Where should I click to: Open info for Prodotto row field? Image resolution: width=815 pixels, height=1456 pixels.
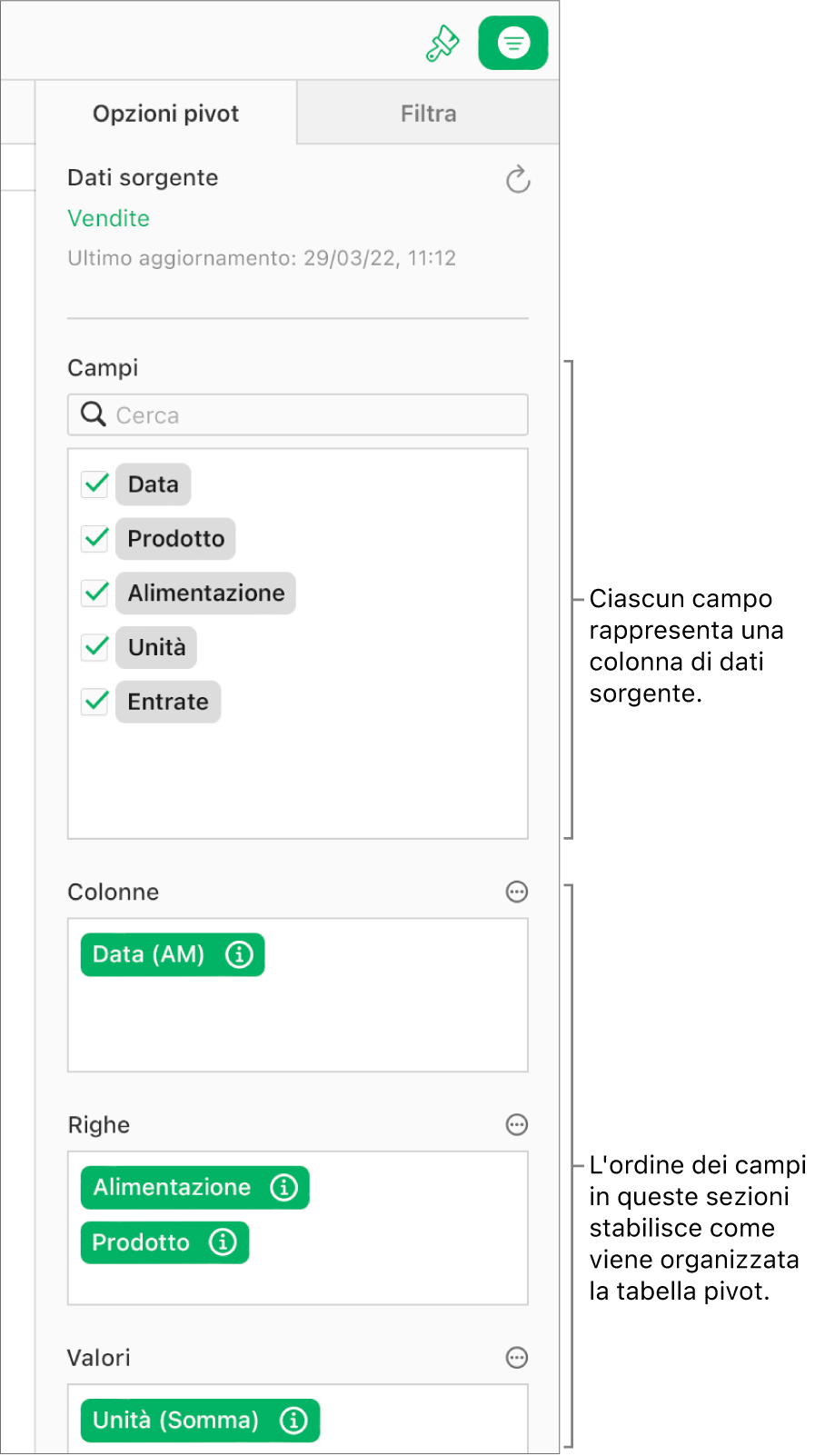tap(225, 1242)
